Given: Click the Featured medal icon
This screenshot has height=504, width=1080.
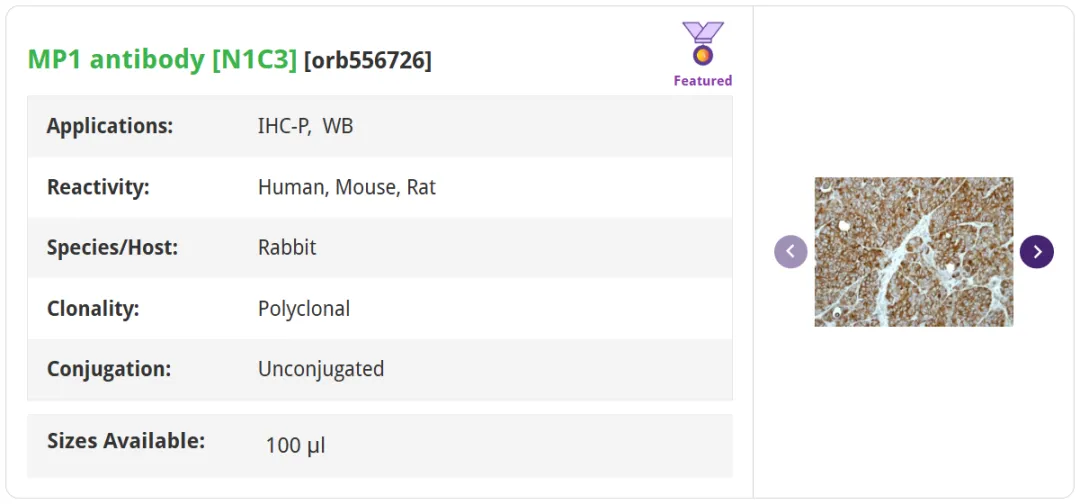Looking at the screenshot, I should pyautogui.click(x=703, y=43).
